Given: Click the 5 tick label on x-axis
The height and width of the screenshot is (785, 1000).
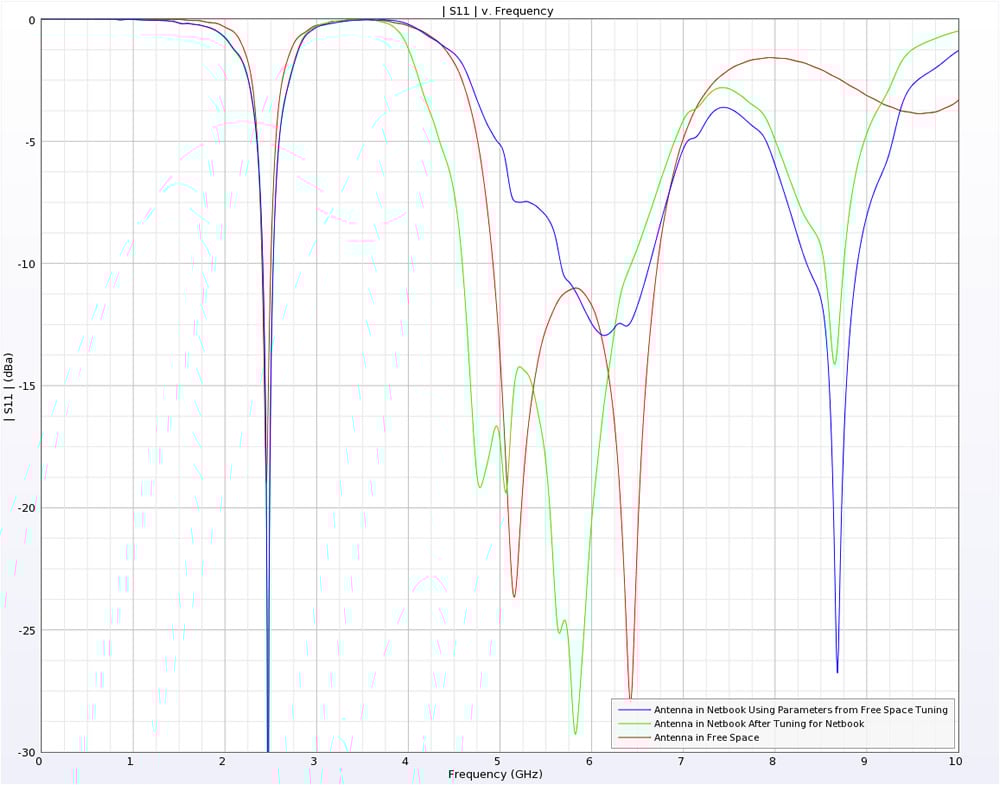Looking at the screenshot, I should pos(498,762).
